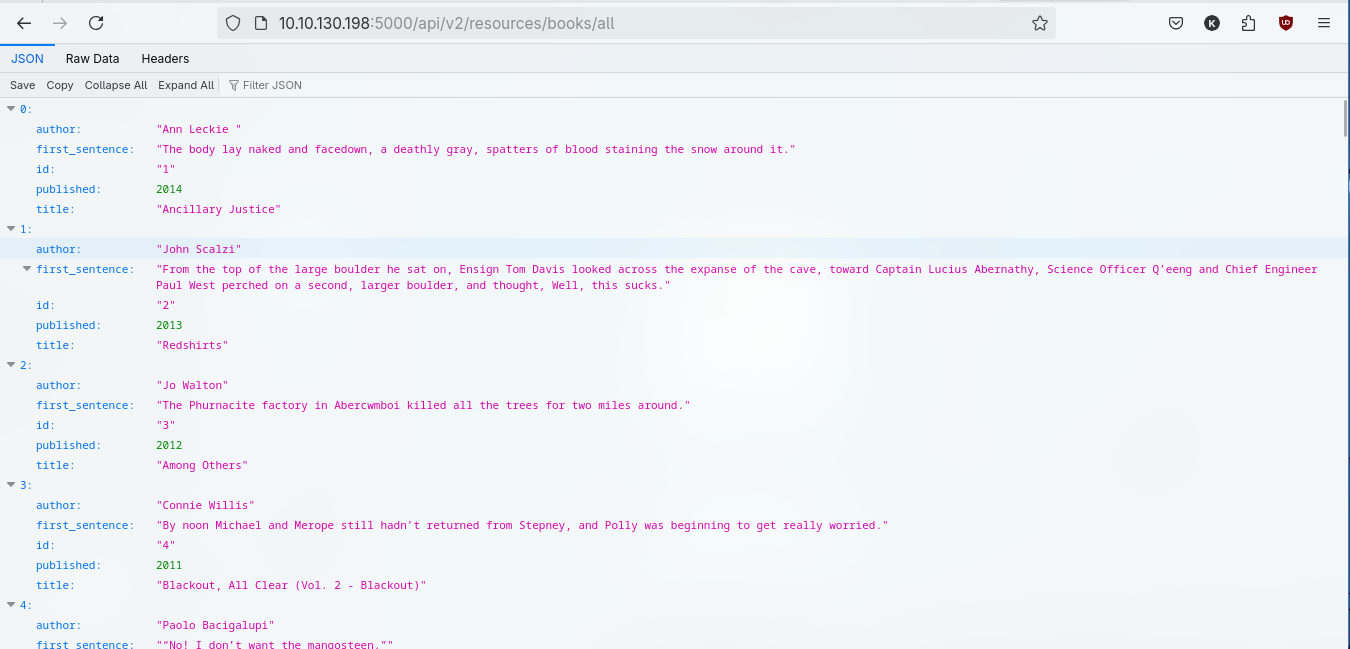Select the title "Among Others"
Viewport: 1350px width, 649px height.
tap(202, 465)
